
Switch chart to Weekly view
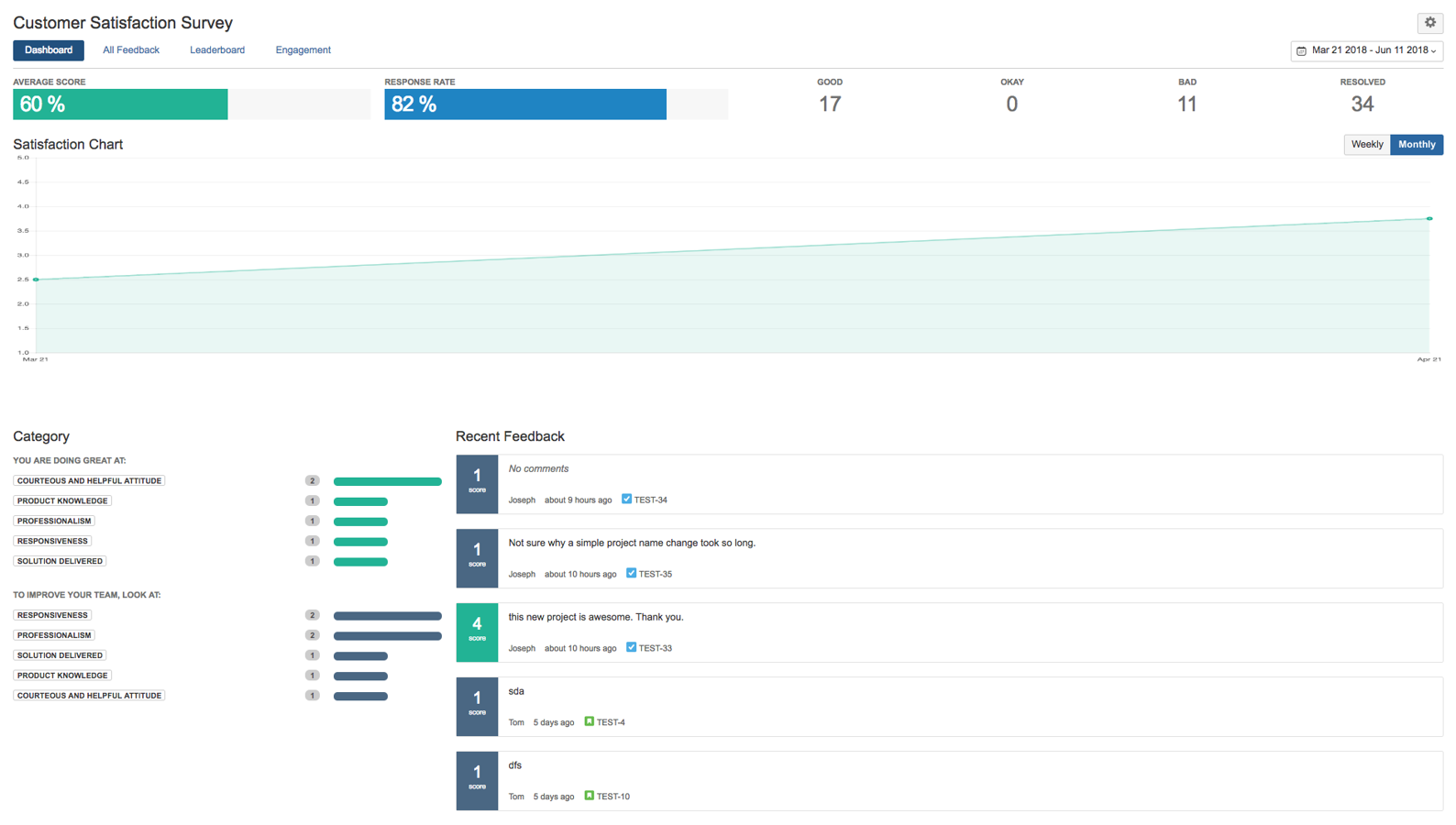tap(1366, 145)
